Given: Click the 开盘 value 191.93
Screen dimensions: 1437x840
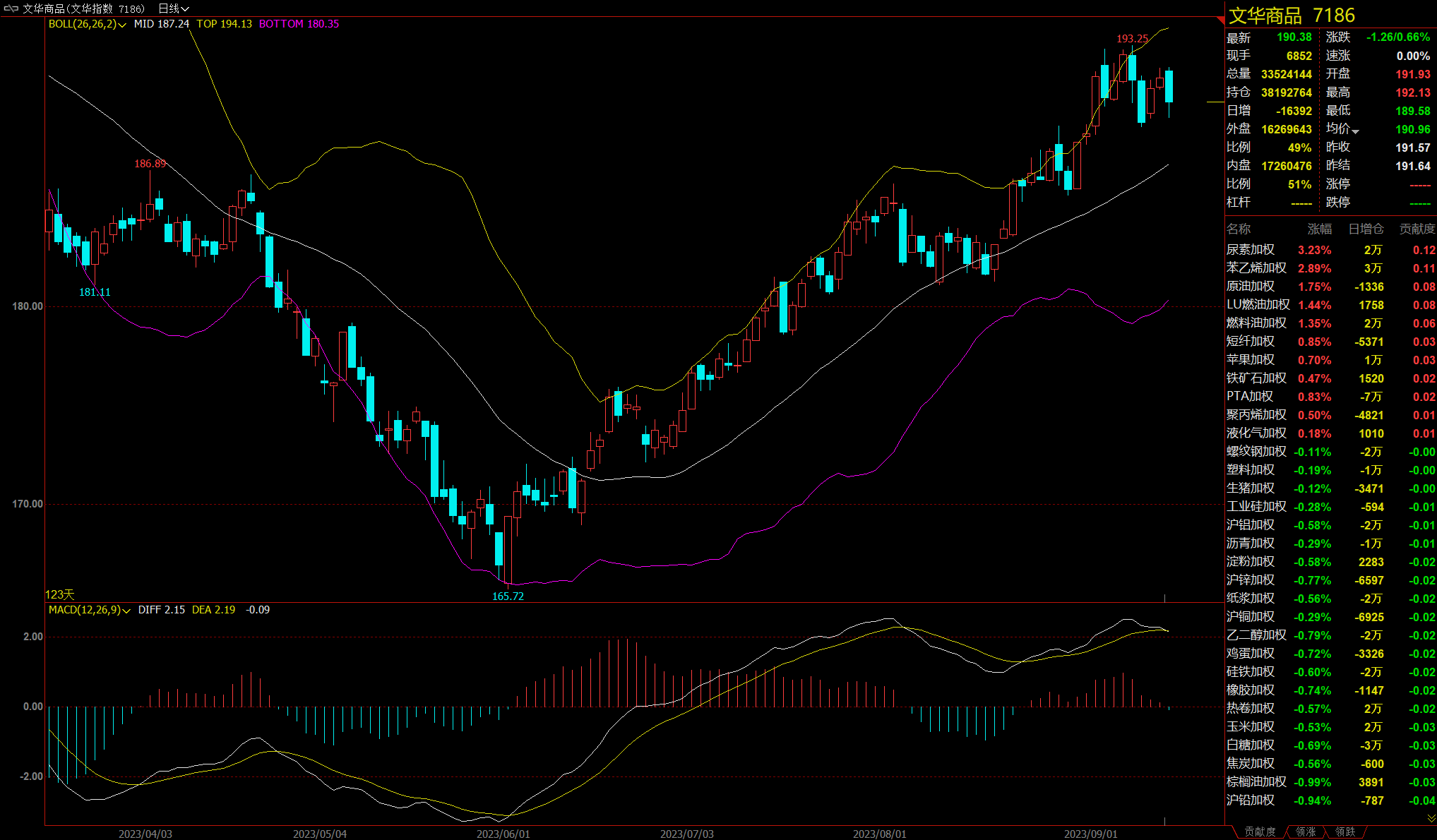Looking at the screenshot, I should tap(1413, 74).
